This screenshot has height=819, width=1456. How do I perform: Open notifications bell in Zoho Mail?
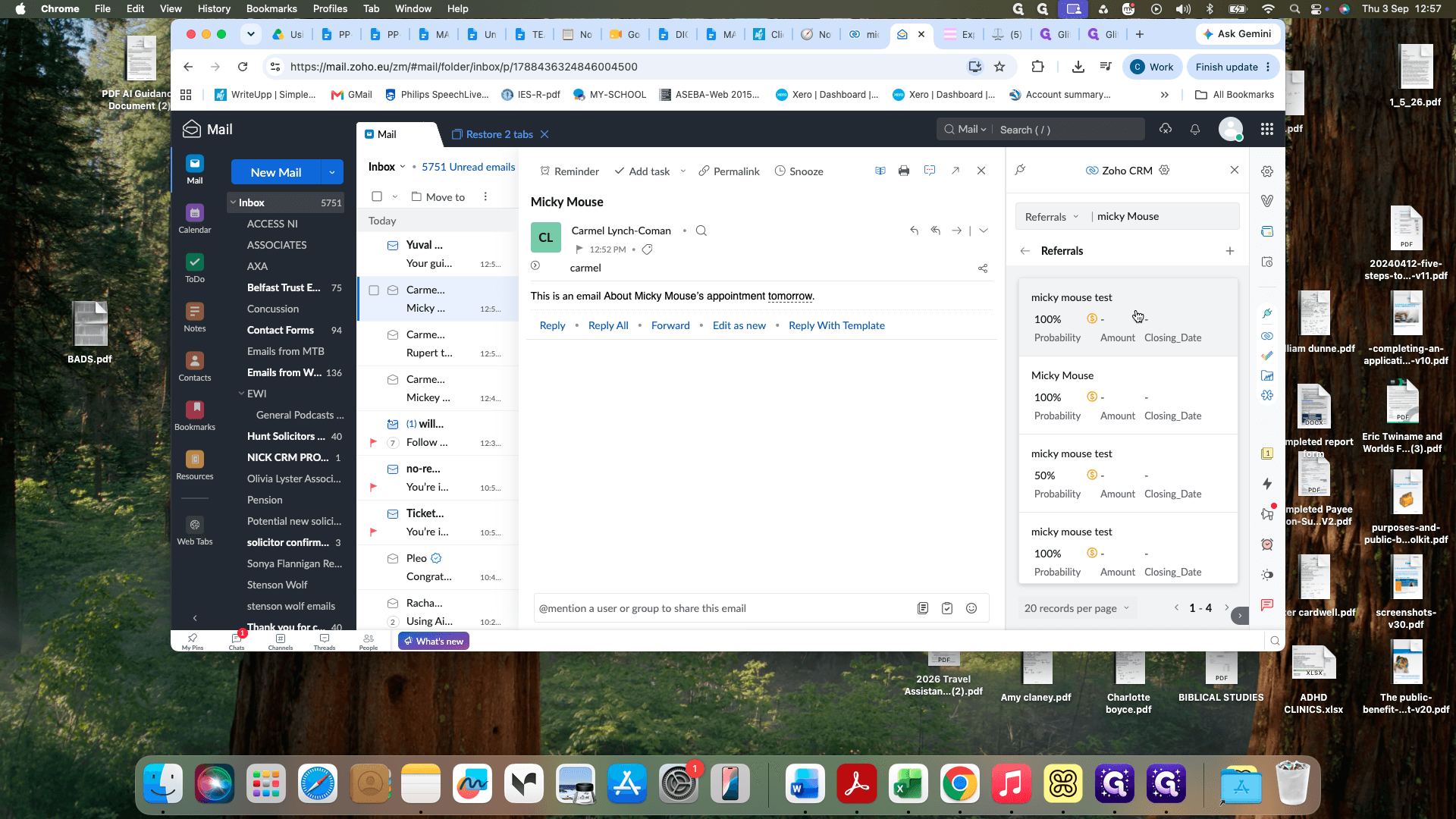click(1195, 130)
